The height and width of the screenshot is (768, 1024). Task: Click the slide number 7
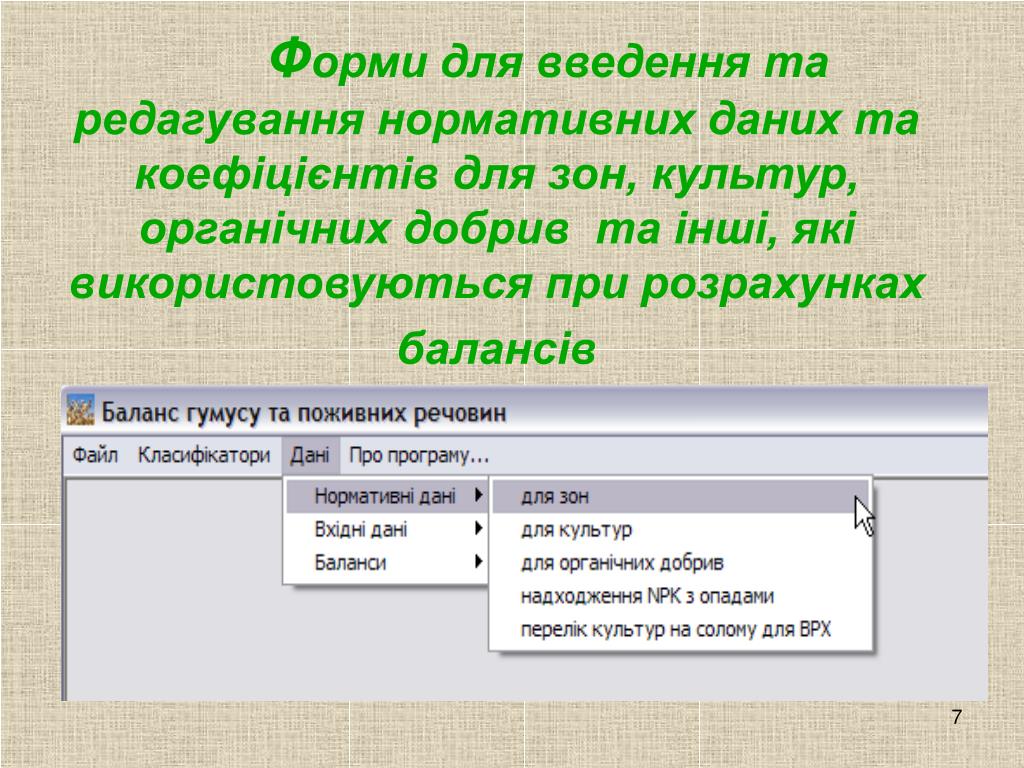pos(957,717)
